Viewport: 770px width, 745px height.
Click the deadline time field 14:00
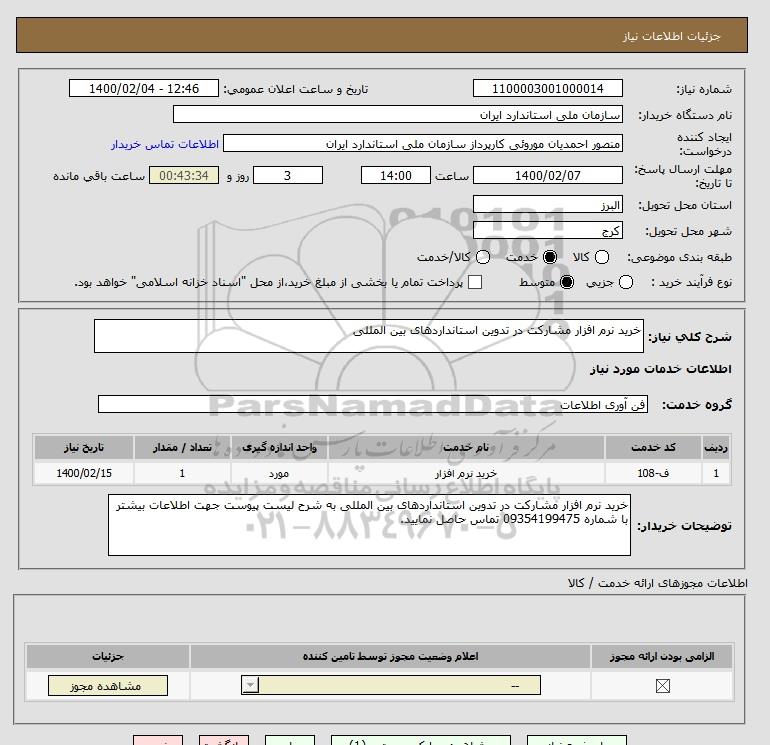[396, 175]
